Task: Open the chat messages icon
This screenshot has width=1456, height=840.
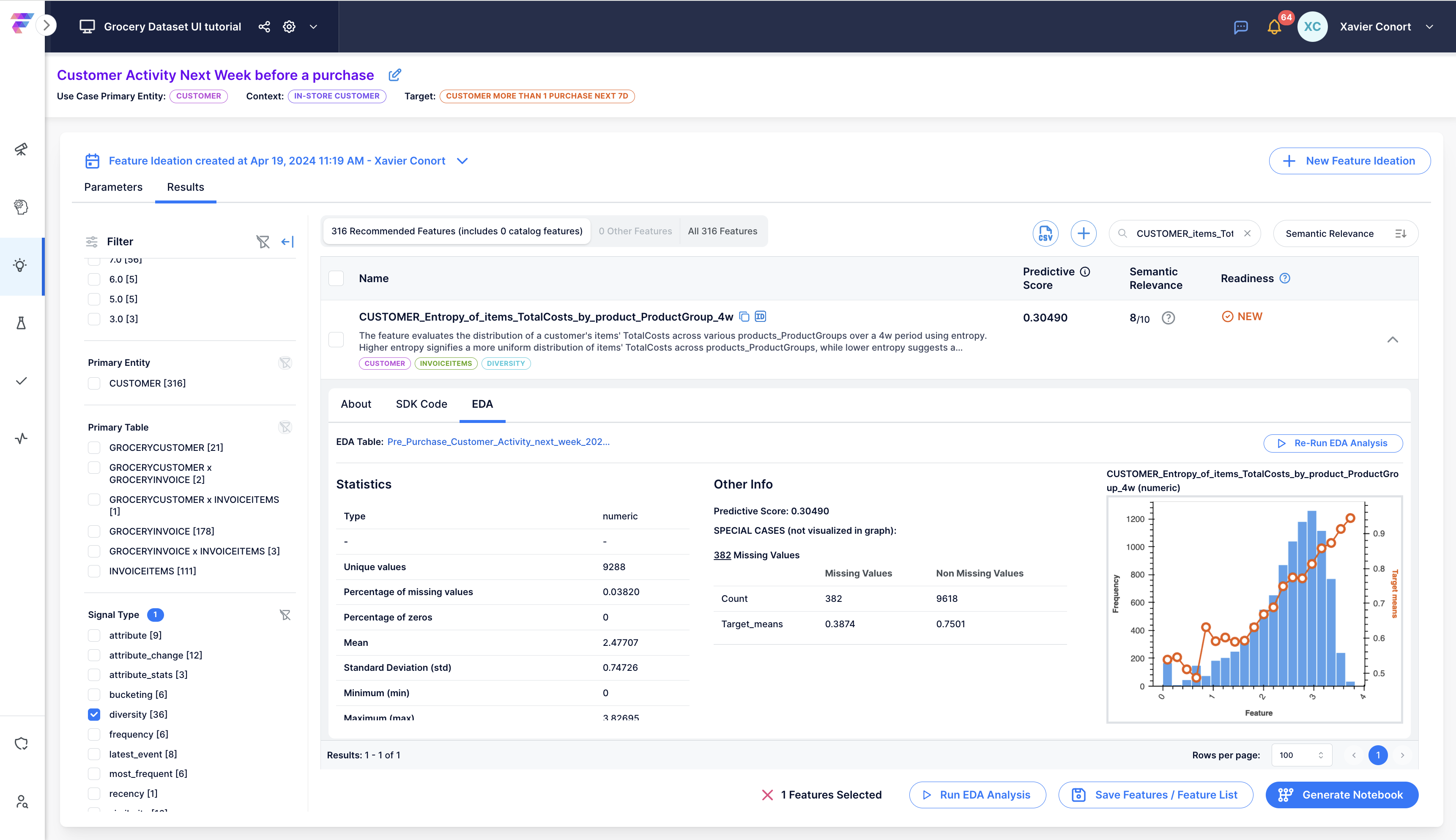Action: pos(1241,27)
